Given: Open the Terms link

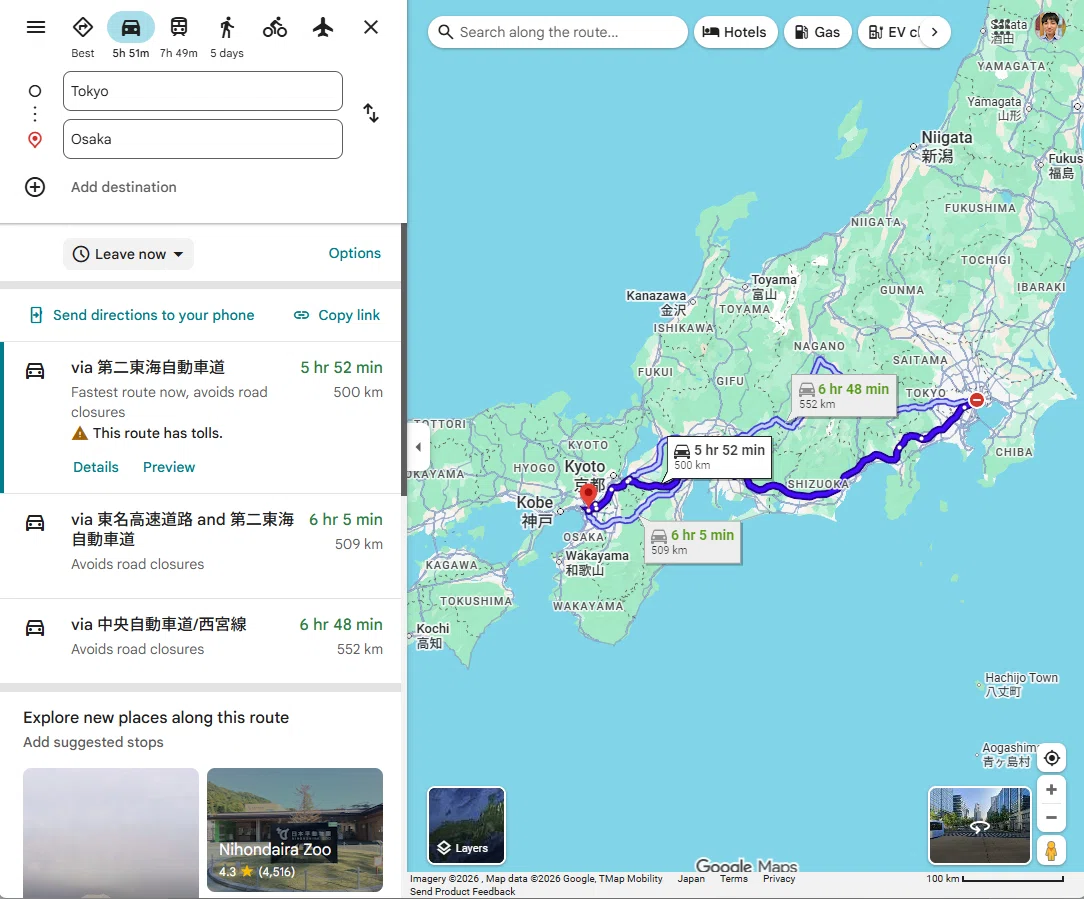Looking at the screenshot, I should tap(733, 879).
